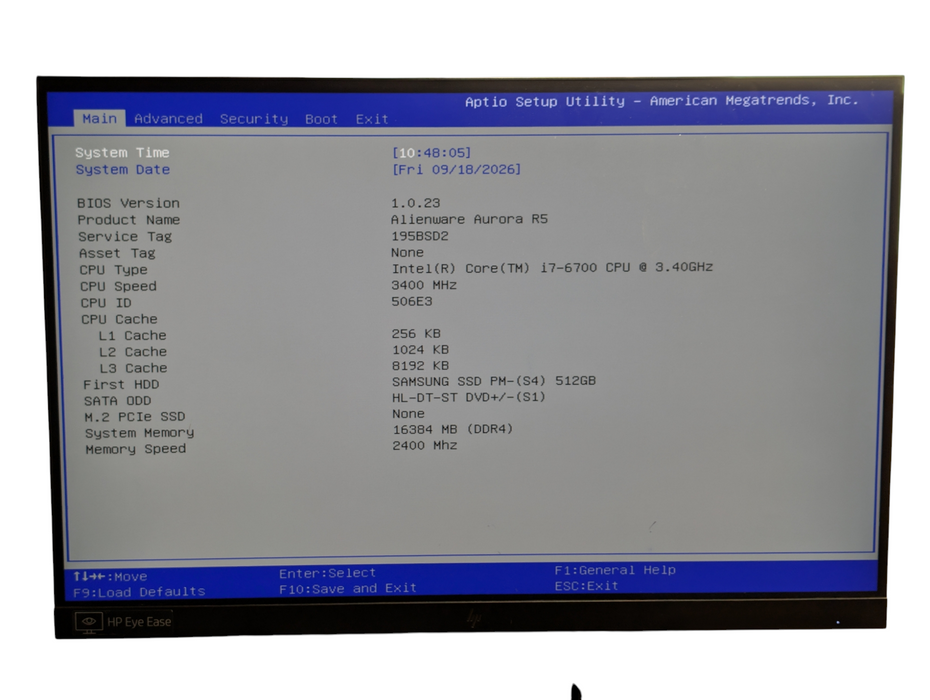
Task: Click the ESC:Exit hint
Action: pos(586,586)
